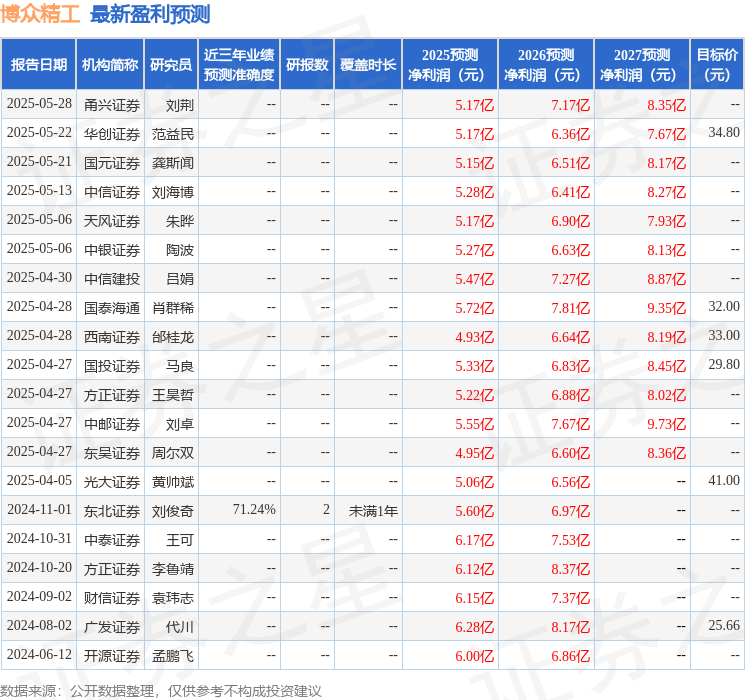This screenshot has width=745, height=700.
Task: Select the 71.24% accuracy value
Action: pos(254,509)
